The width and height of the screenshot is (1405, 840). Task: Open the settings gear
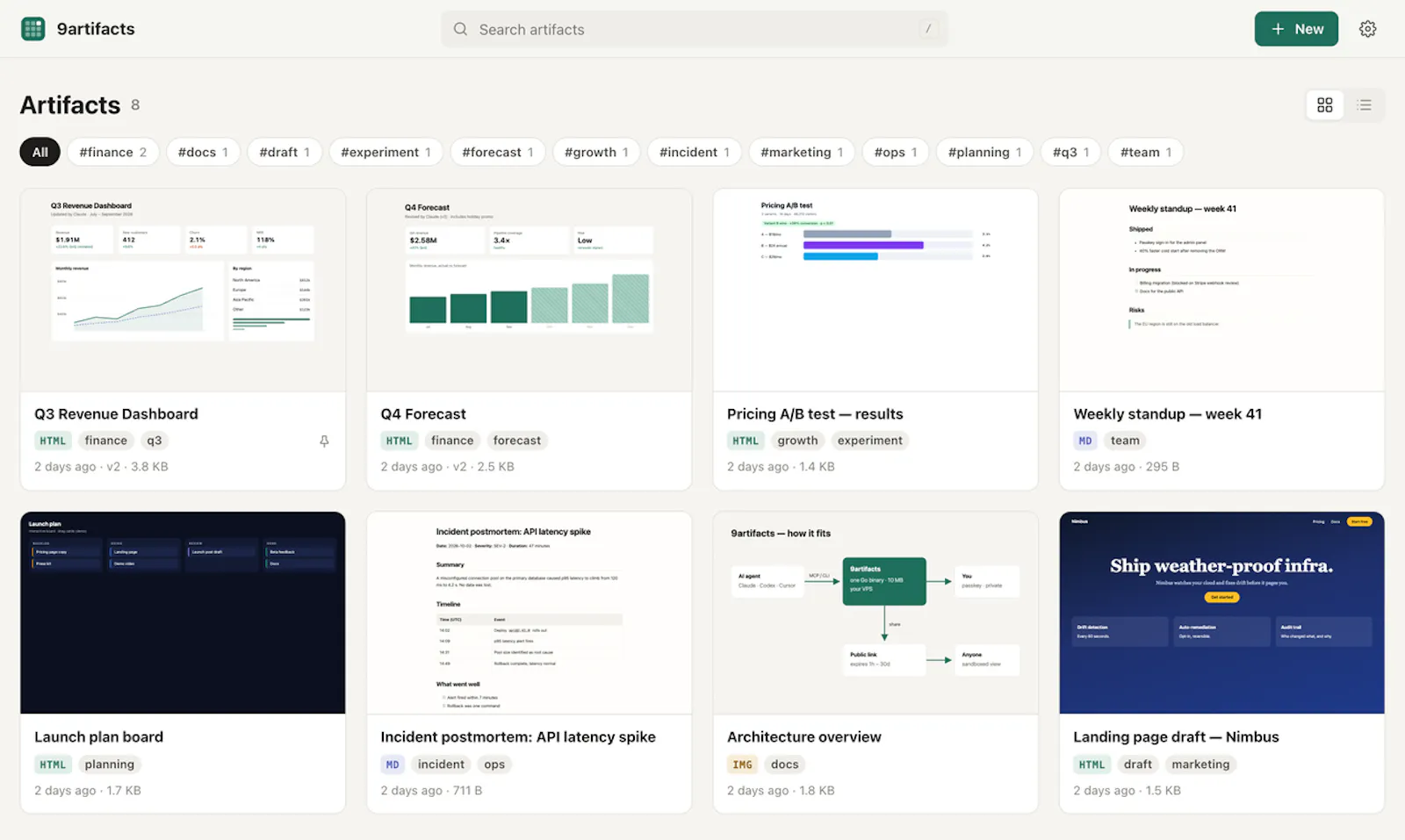pyautogui.click(x=1367, y=29)
